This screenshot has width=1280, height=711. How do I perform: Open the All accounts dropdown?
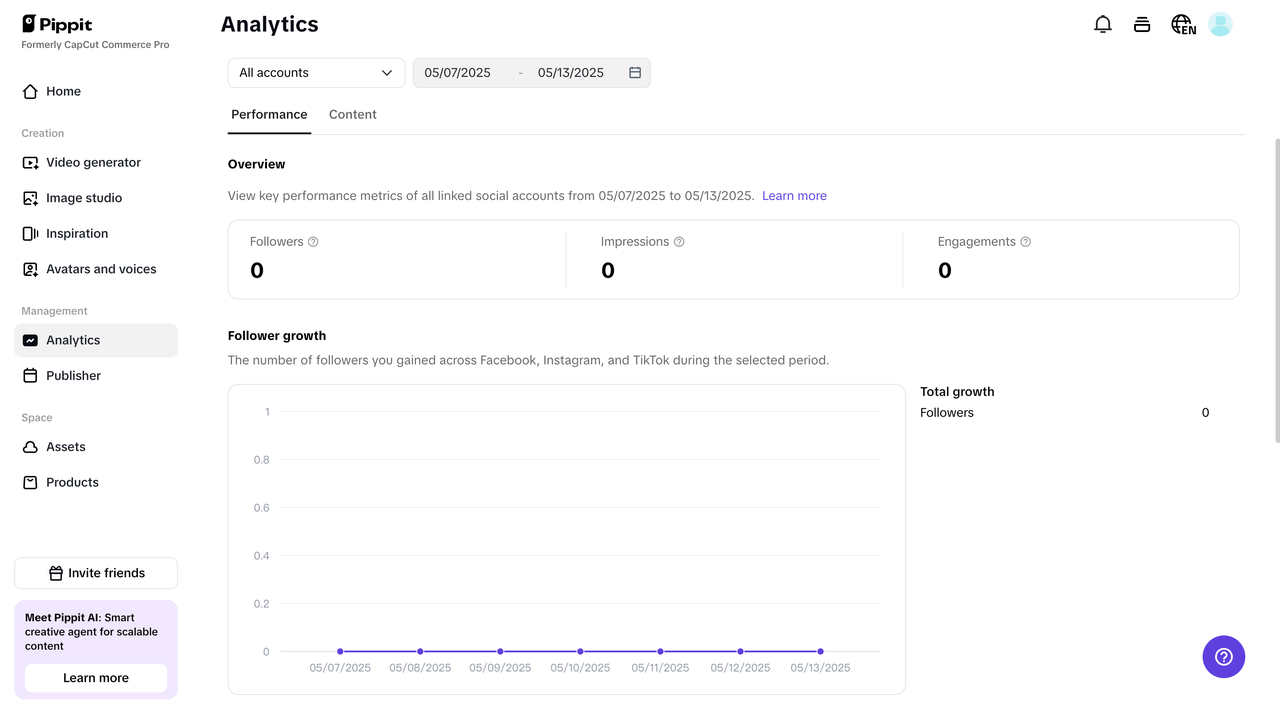pyautogui.click(x=315, y=72)
